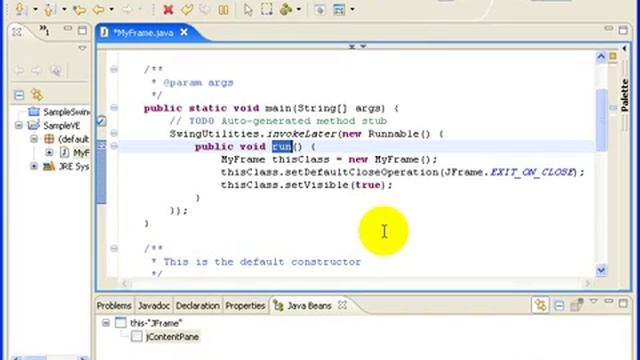Click the pause synchronization toolbar icon
The width and height of the screenshot is (640, 360).
point(223,9)
